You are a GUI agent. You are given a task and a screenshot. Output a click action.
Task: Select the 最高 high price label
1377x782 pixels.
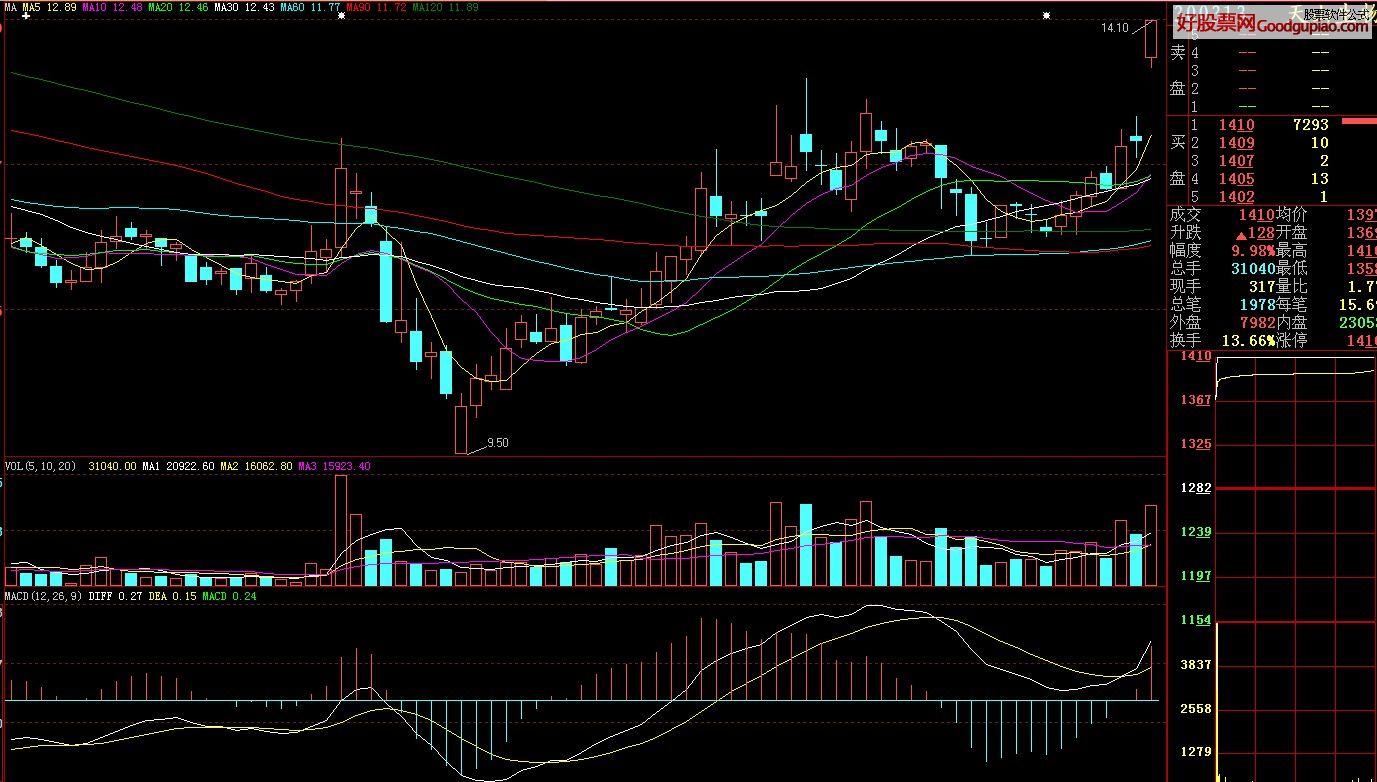[1292, 250]
